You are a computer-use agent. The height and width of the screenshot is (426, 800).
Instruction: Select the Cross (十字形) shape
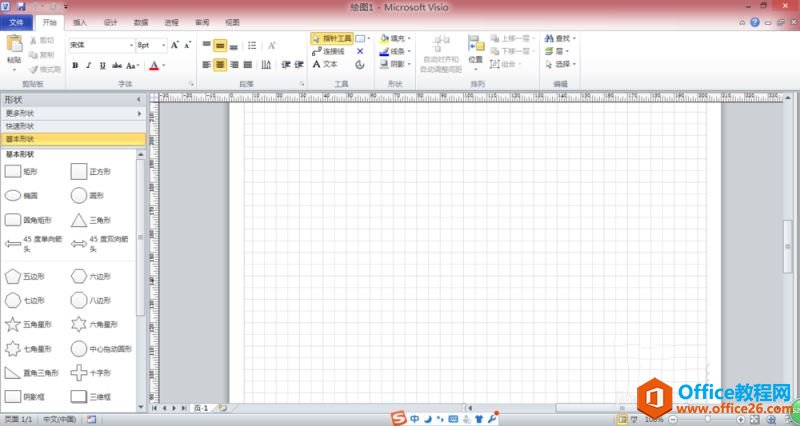tap(91, 372)
